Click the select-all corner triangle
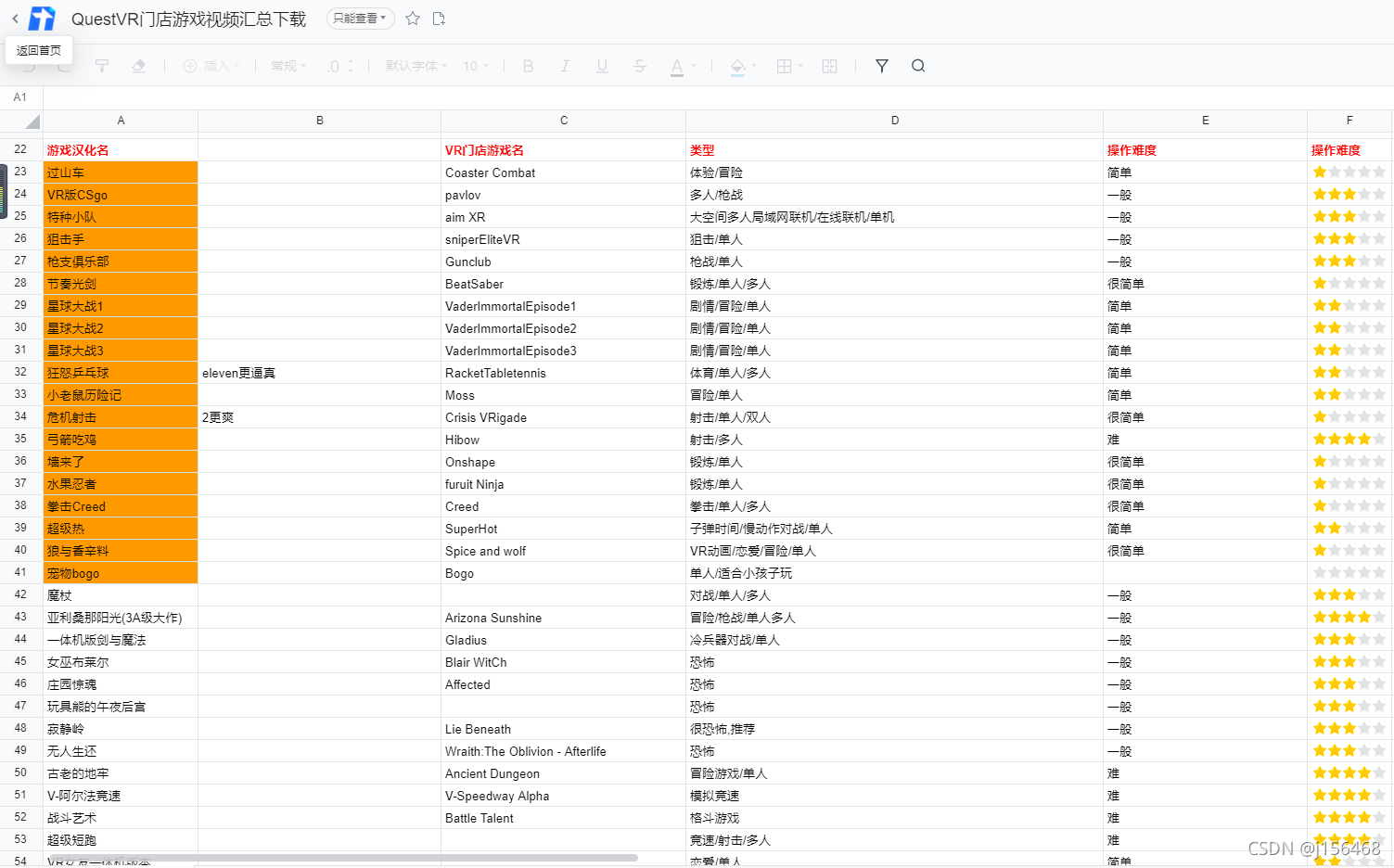This screenshot has width=1394, height=868. (x=32, y=121)
